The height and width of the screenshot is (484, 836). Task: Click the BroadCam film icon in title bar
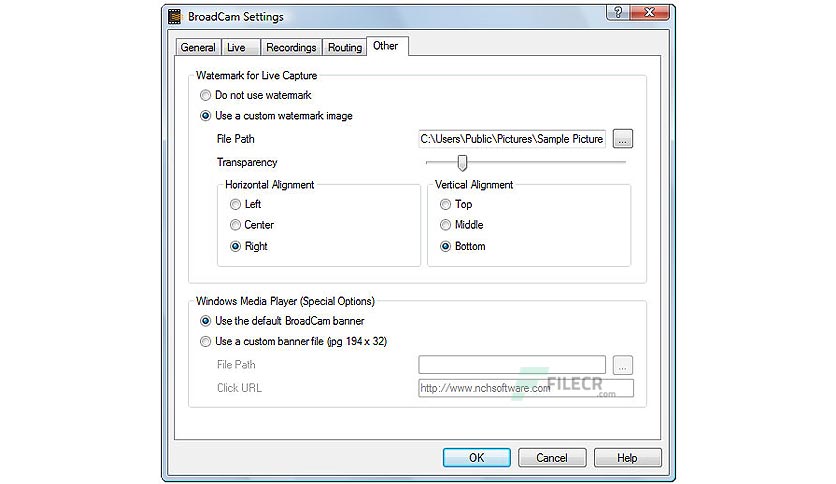174,17
